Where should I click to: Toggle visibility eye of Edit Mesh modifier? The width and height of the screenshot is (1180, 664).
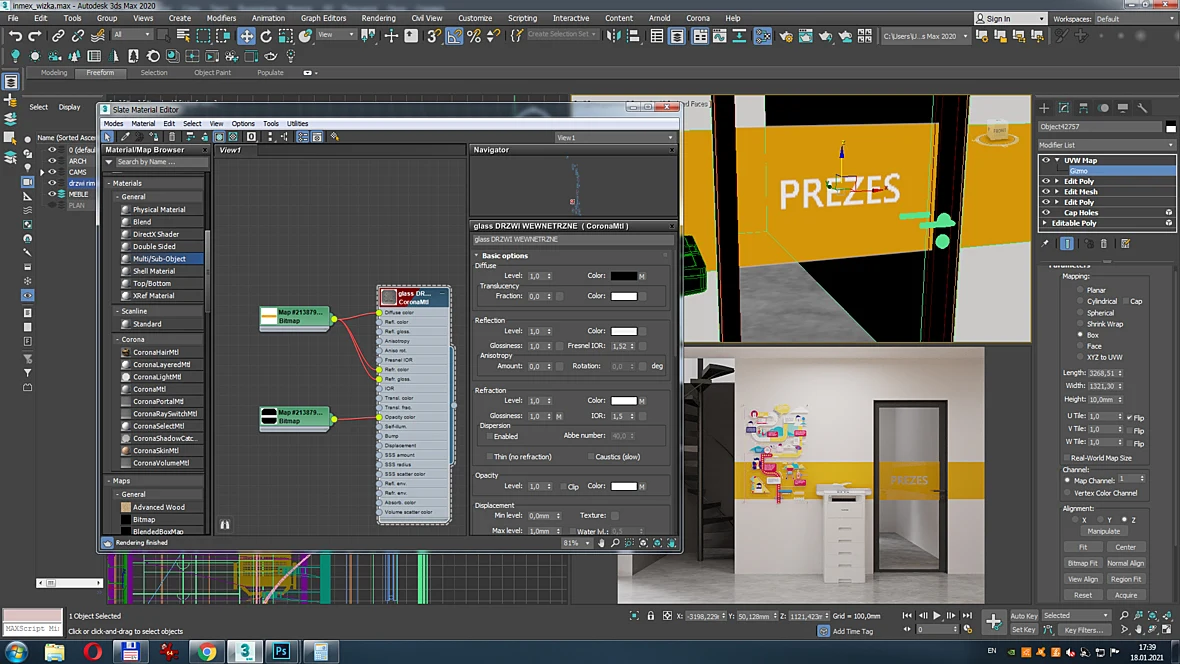coord(1045,192)
